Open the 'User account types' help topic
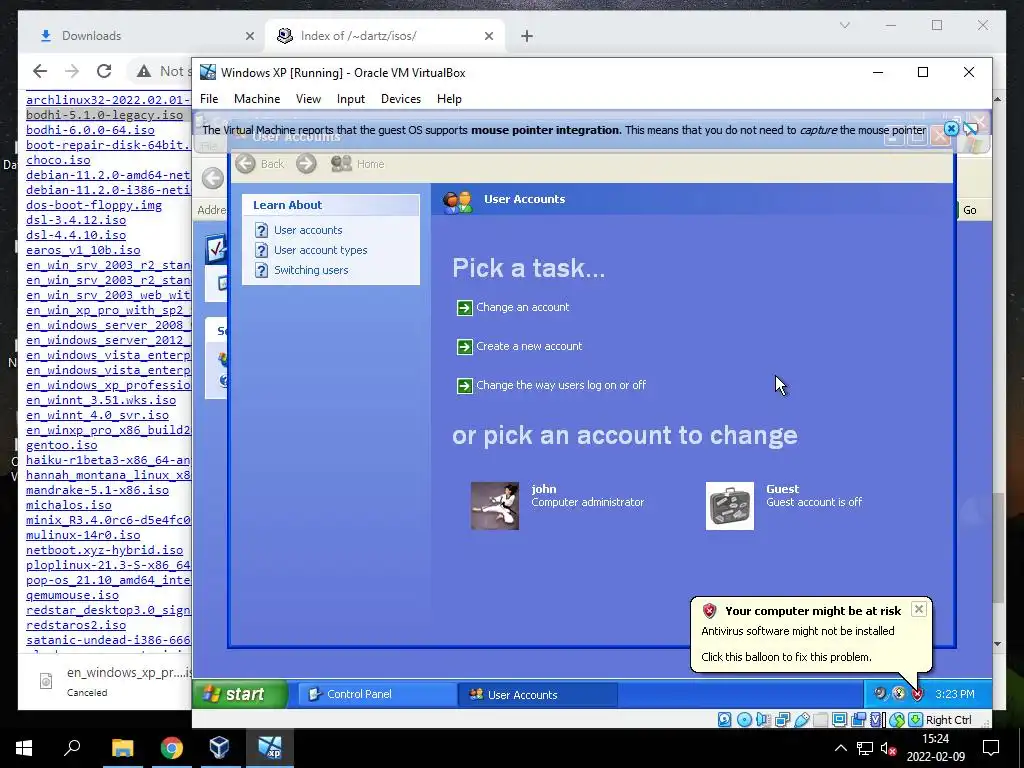The image size is (1024, 768). [320, 250]
